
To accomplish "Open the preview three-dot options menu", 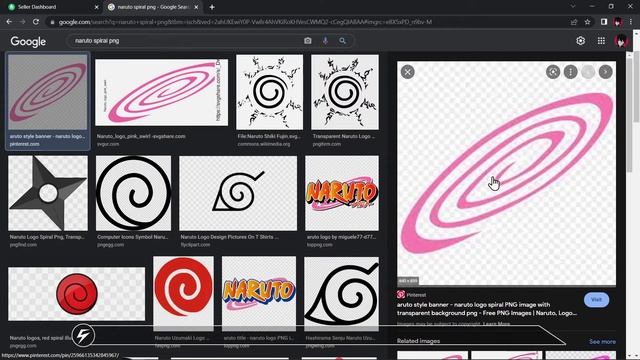I will point(570,72).
